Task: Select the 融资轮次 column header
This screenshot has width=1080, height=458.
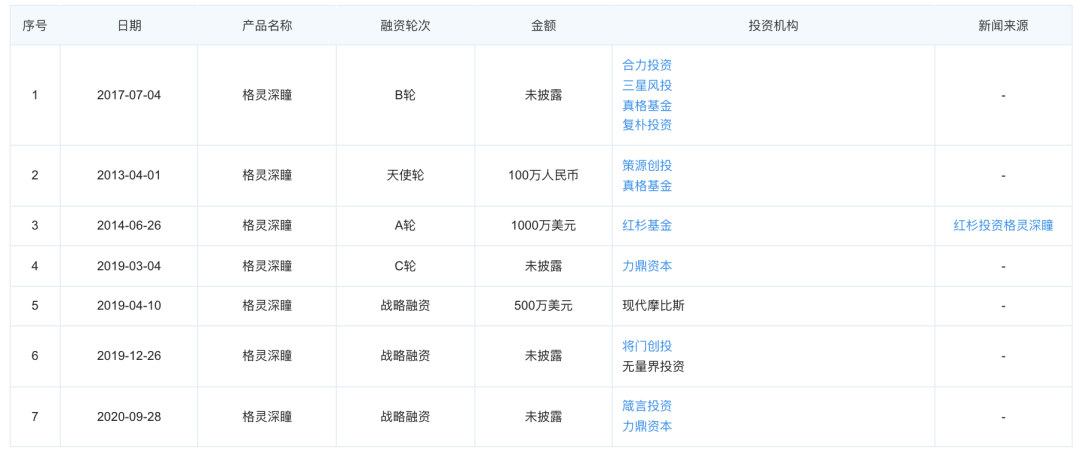Action: [x=406, y=25]
